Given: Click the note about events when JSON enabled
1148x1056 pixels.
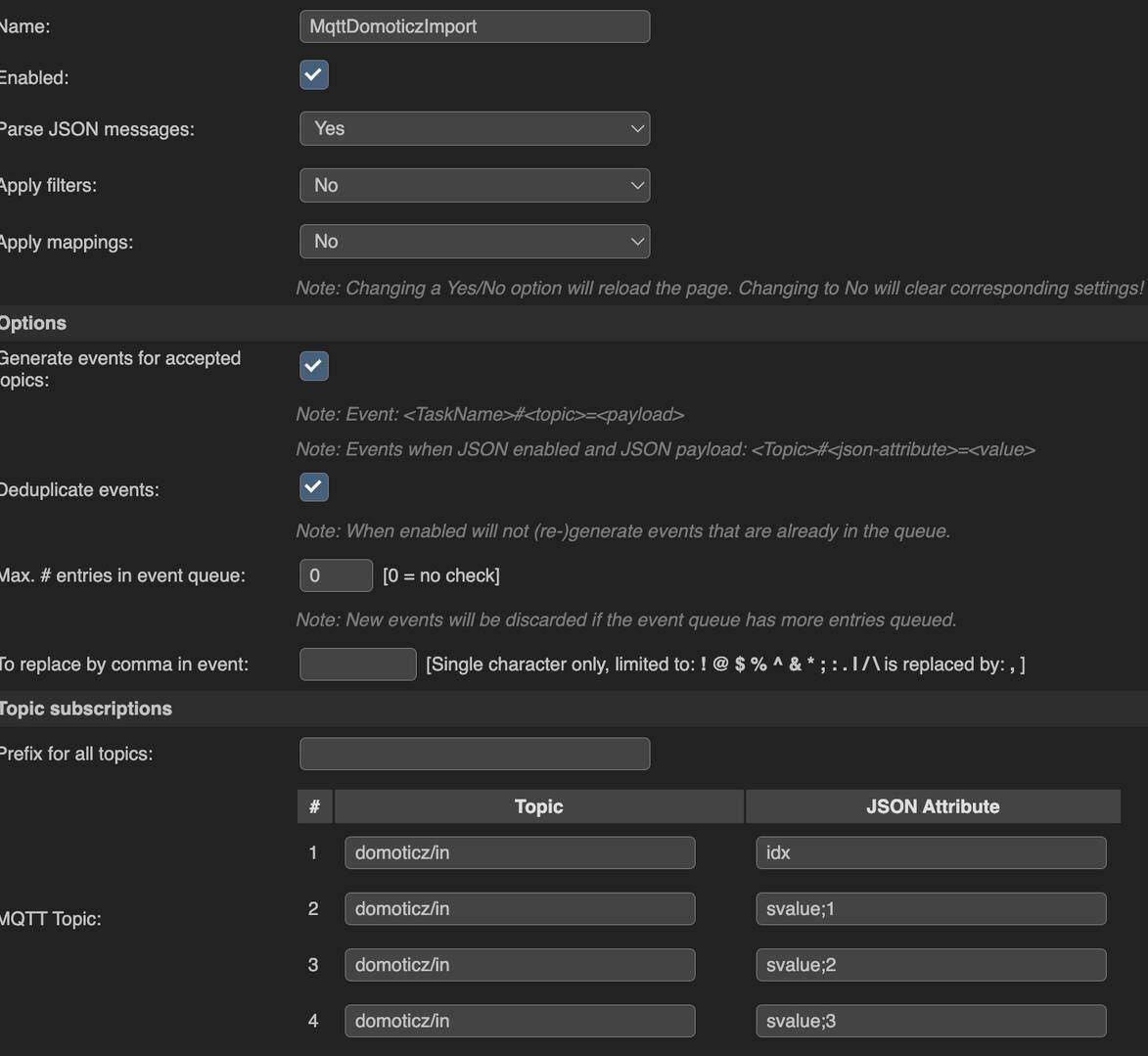Looking at the screenshot, I should pos(666,449).
